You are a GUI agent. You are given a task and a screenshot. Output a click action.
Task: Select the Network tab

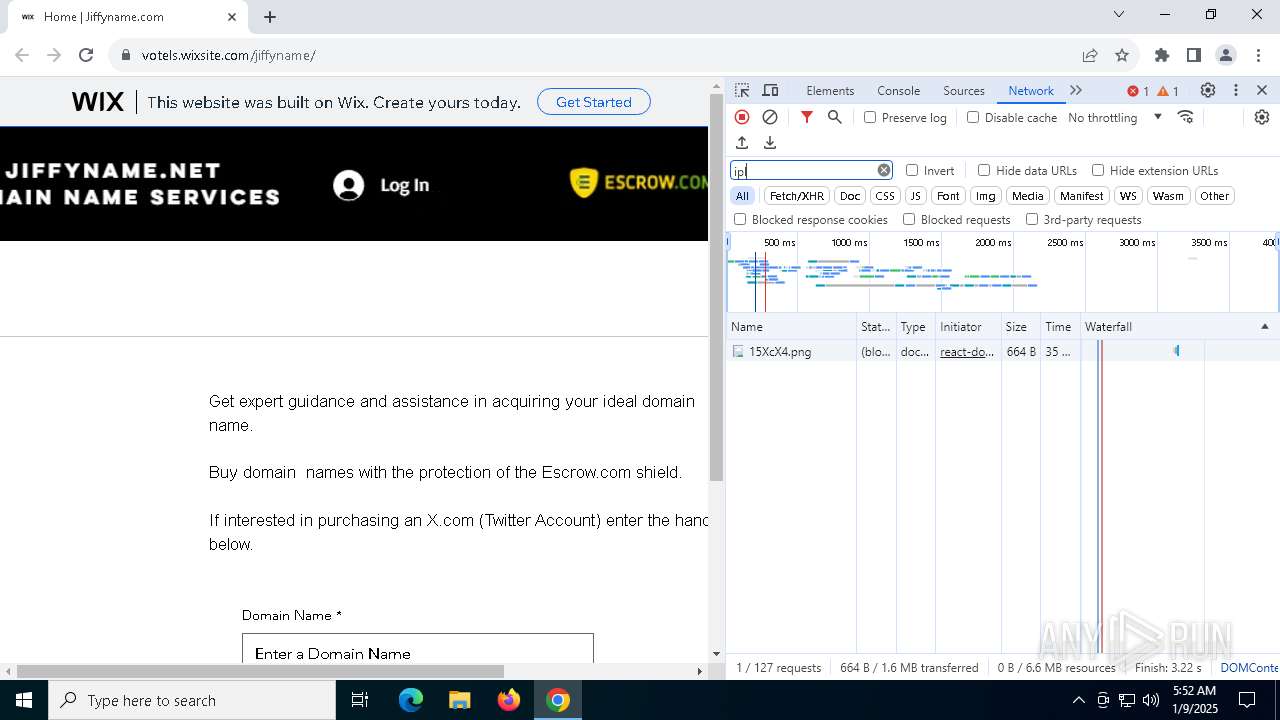pyautogui.click(x=1030, y=90)
